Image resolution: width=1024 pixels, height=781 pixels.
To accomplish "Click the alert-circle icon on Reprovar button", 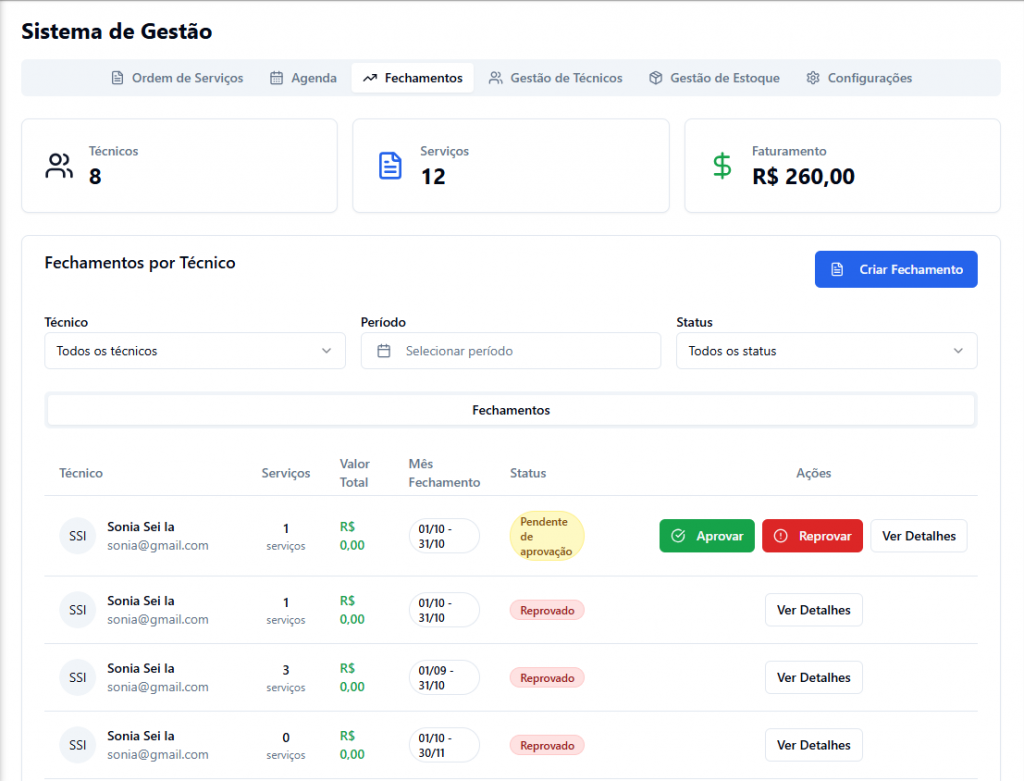I will [780, 535].
